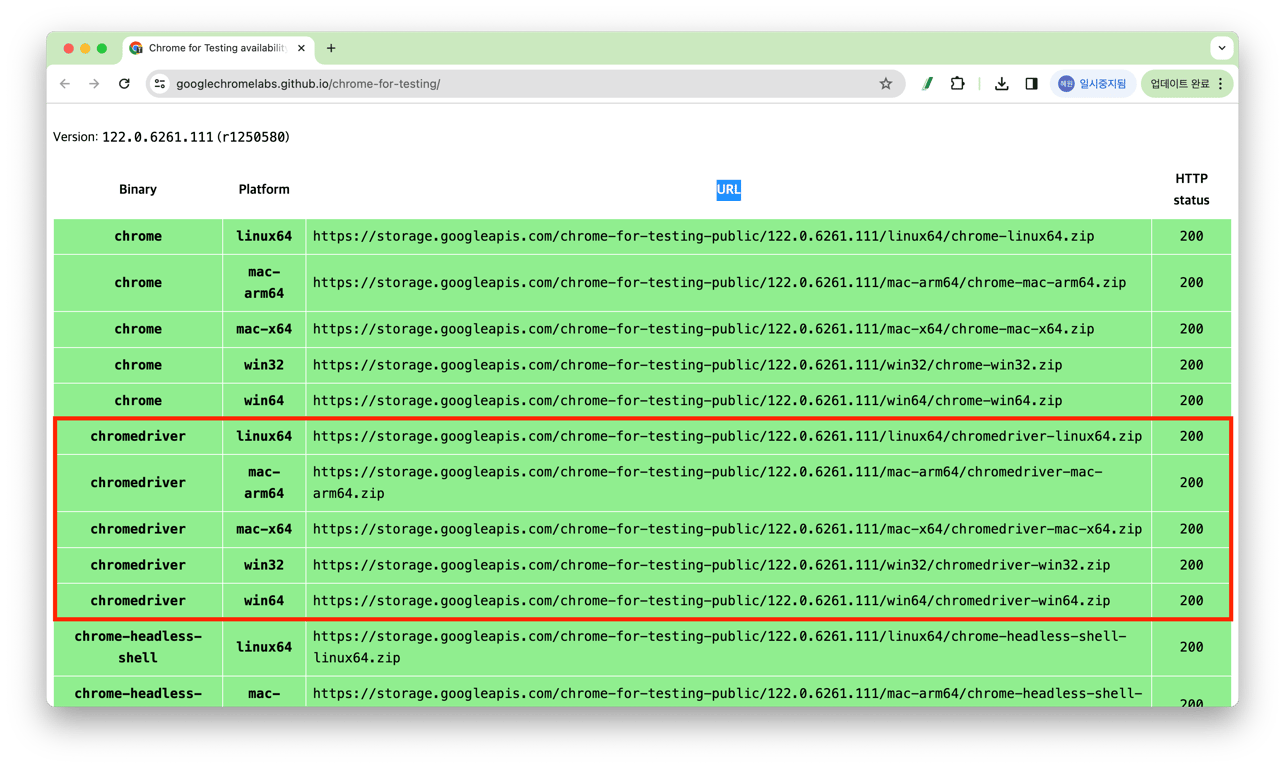
Task: Click the Binary column header
Action: click(x=138, y=189)
